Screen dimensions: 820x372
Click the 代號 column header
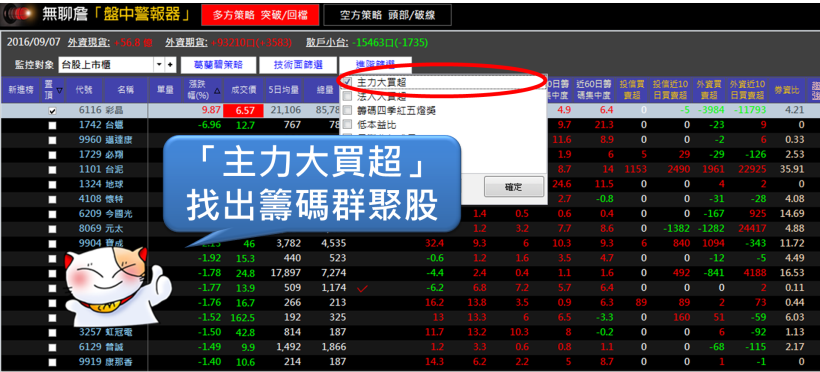[x=84, y=90]
